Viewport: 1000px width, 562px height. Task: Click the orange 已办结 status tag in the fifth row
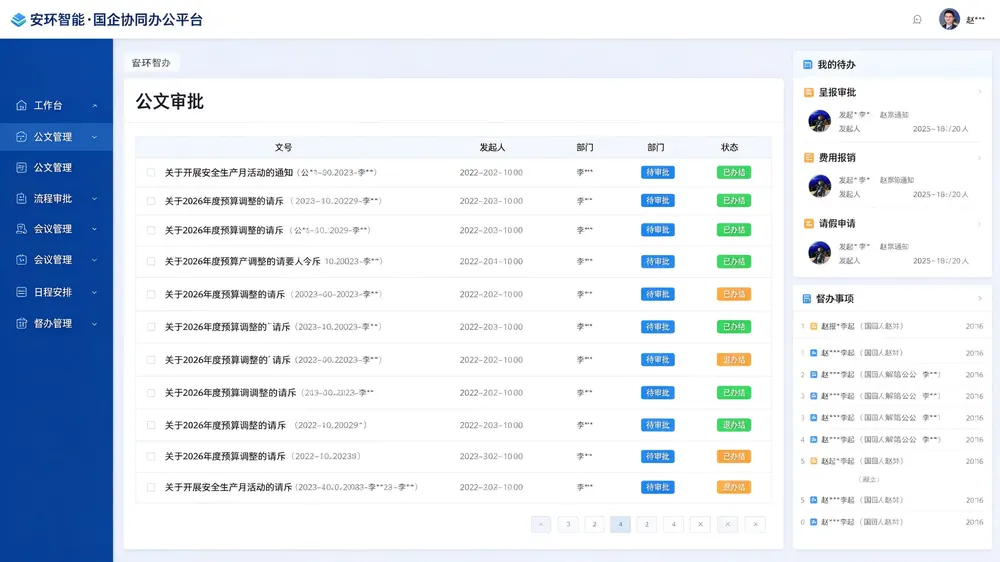(x=733, y=294)
